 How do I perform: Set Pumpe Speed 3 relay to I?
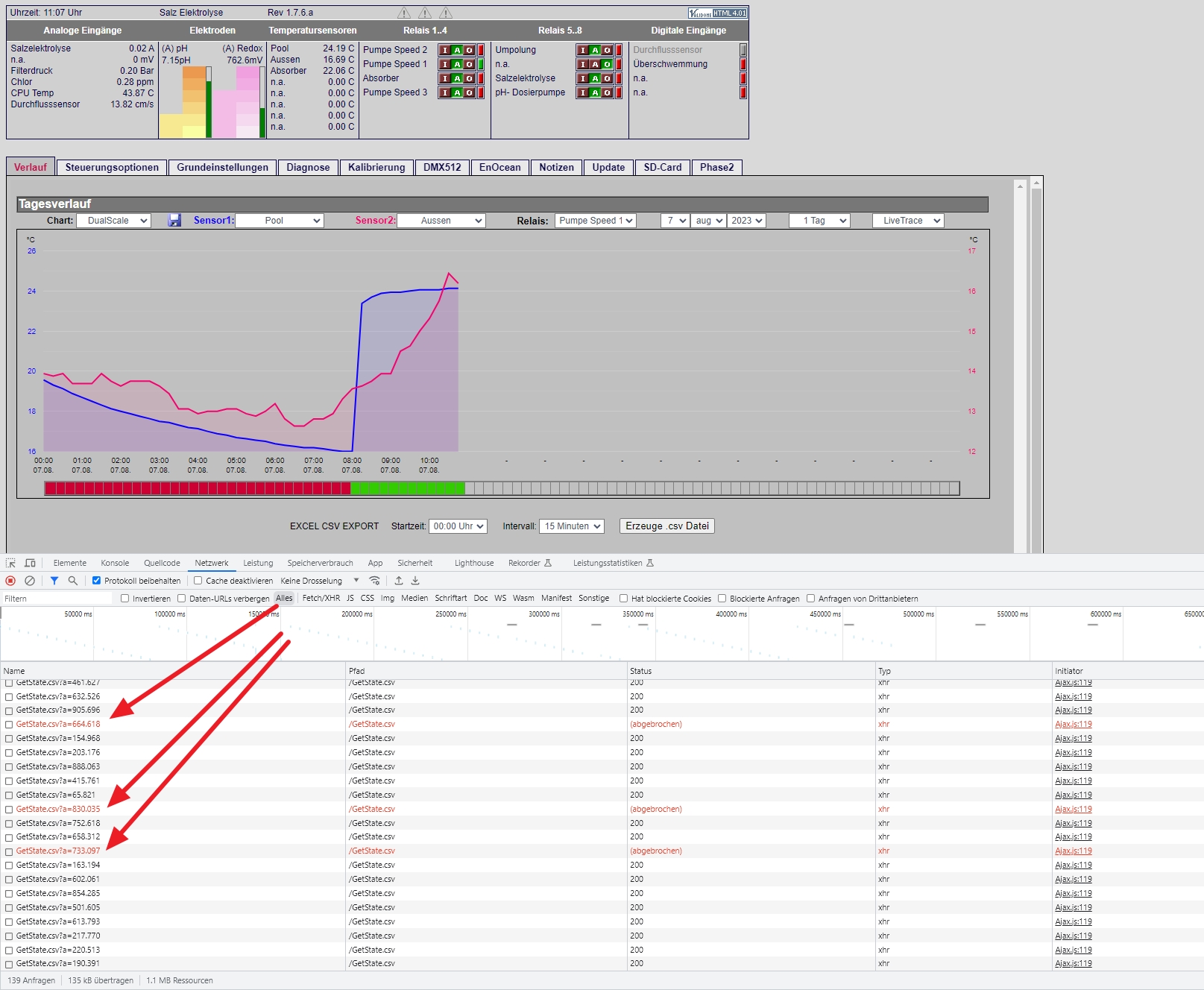445,92
